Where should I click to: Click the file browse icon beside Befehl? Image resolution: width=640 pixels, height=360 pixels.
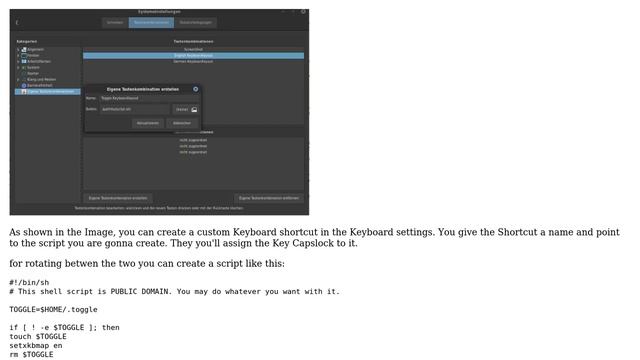[194, 109]
